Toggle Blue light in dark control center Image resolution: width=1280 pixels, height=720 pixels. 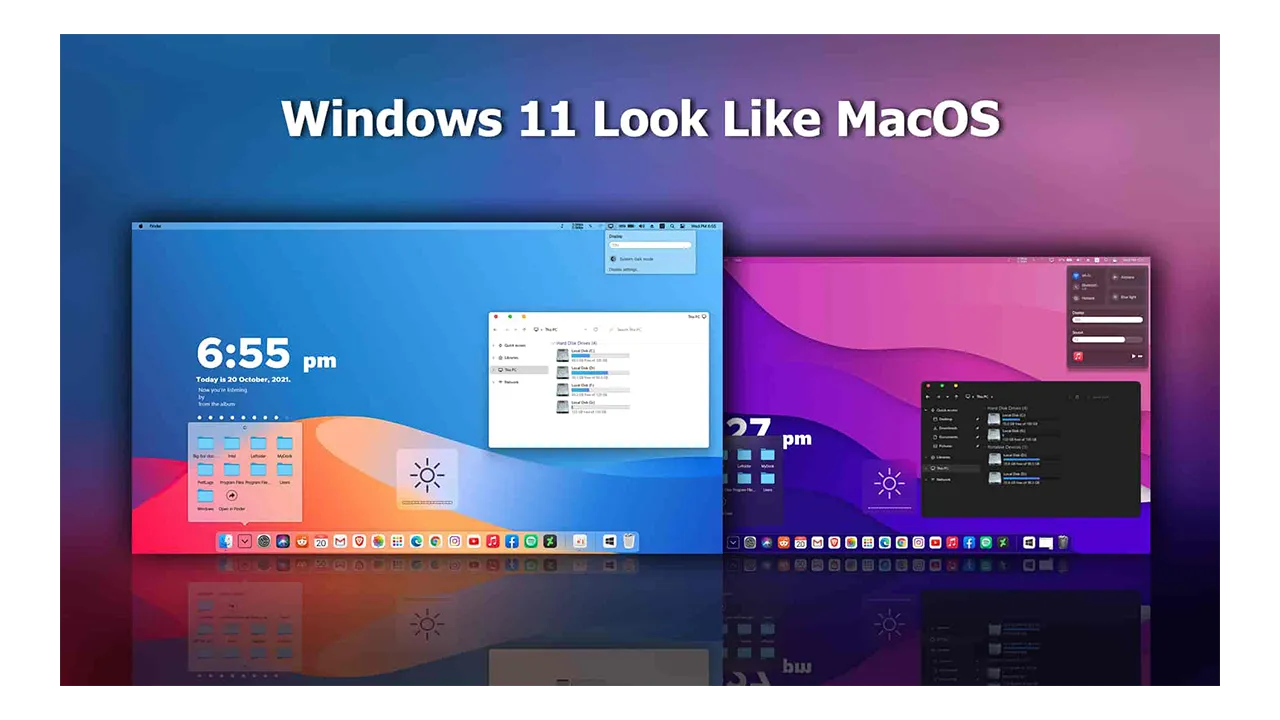(x=1124, y=297)
